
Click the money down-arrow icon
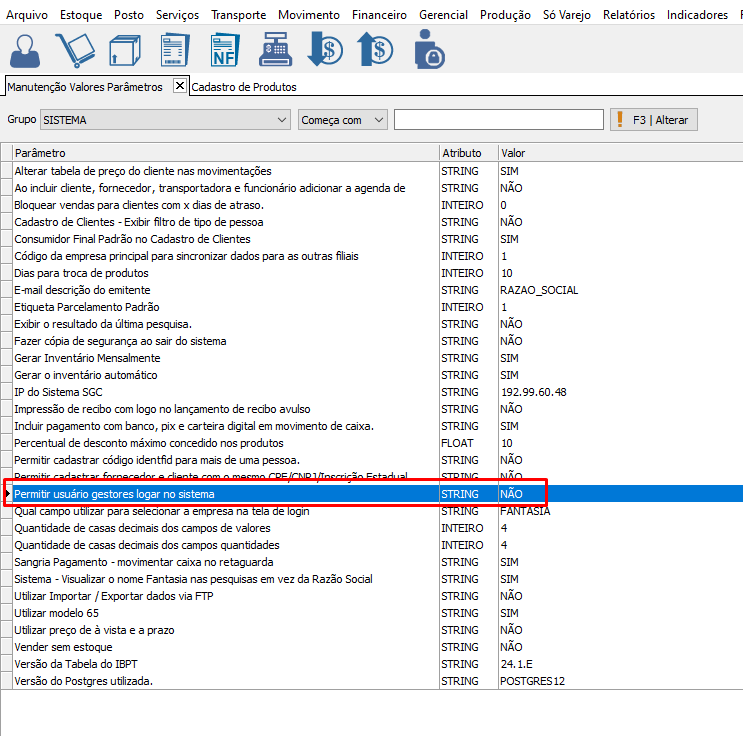point(324,49)
